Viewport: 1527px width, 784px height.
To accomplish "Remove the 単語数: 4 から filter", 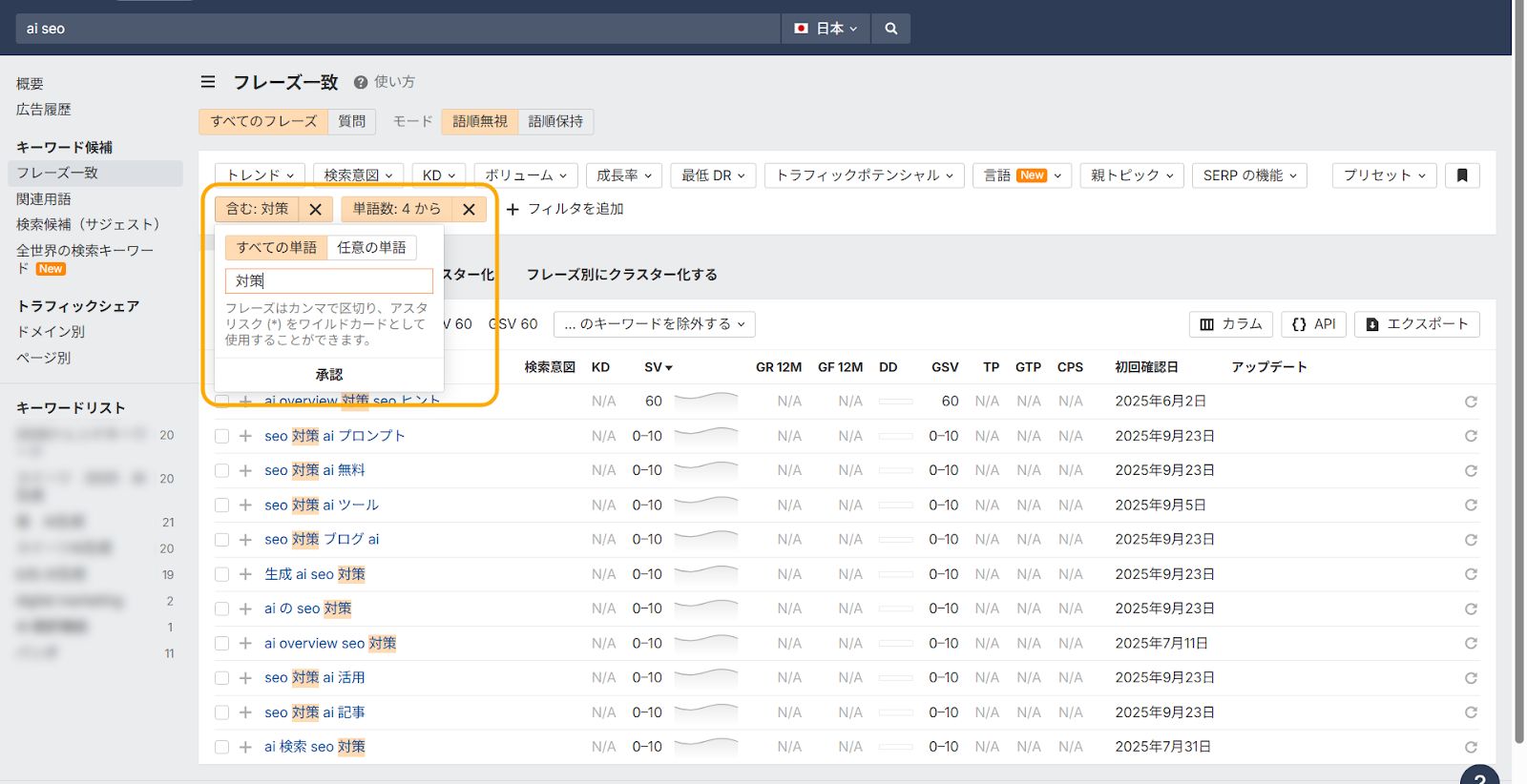I will 469,209.
